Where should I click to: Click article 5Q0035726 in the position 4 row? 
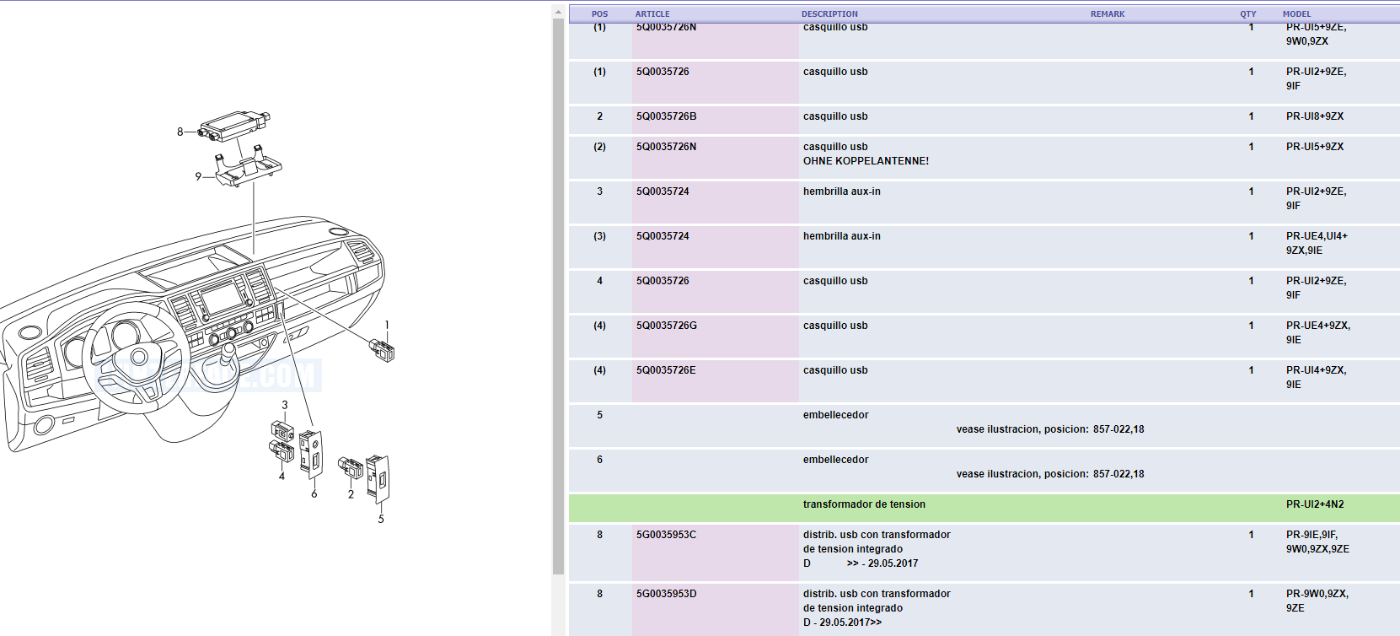tap(662, 280)
